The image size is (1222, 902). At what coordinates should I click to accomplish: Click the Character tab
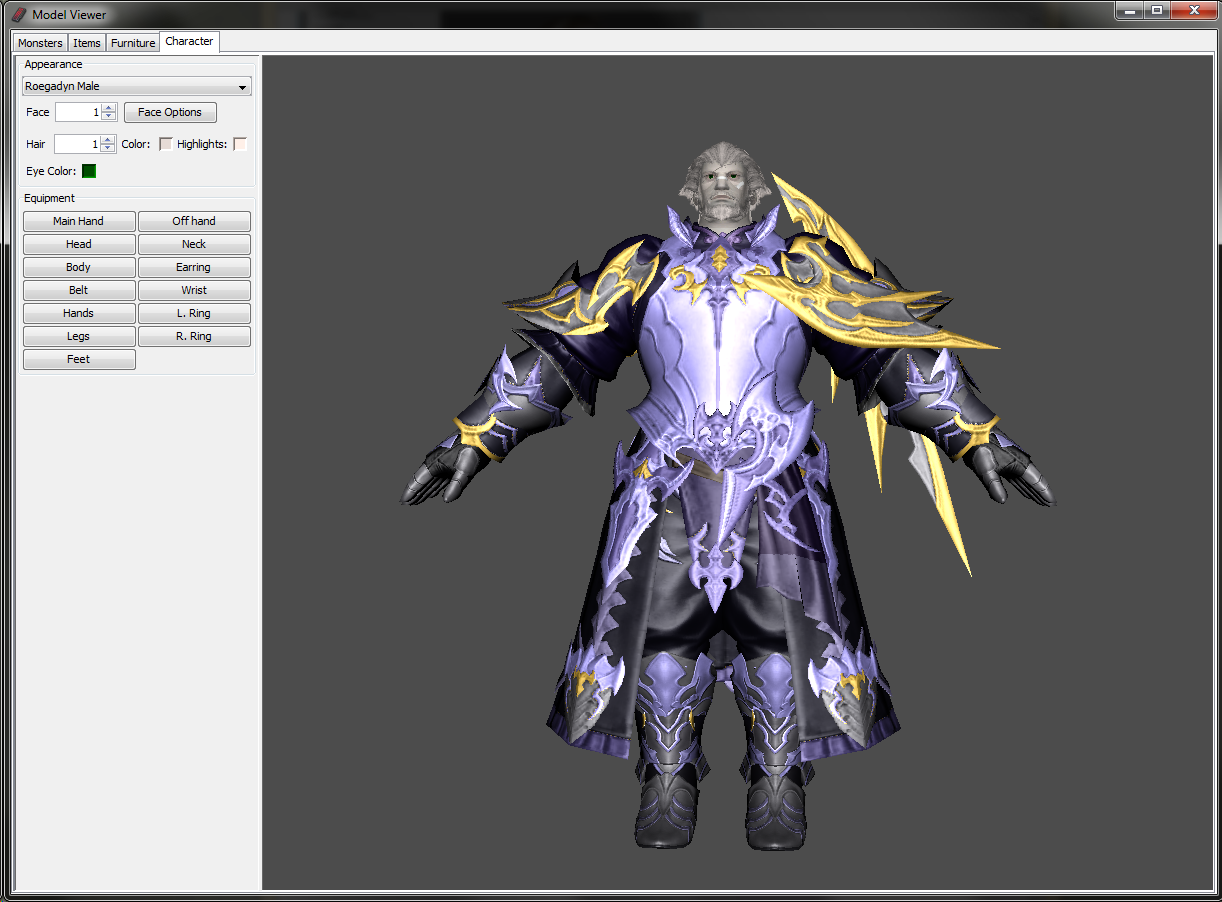coord(189,41)
